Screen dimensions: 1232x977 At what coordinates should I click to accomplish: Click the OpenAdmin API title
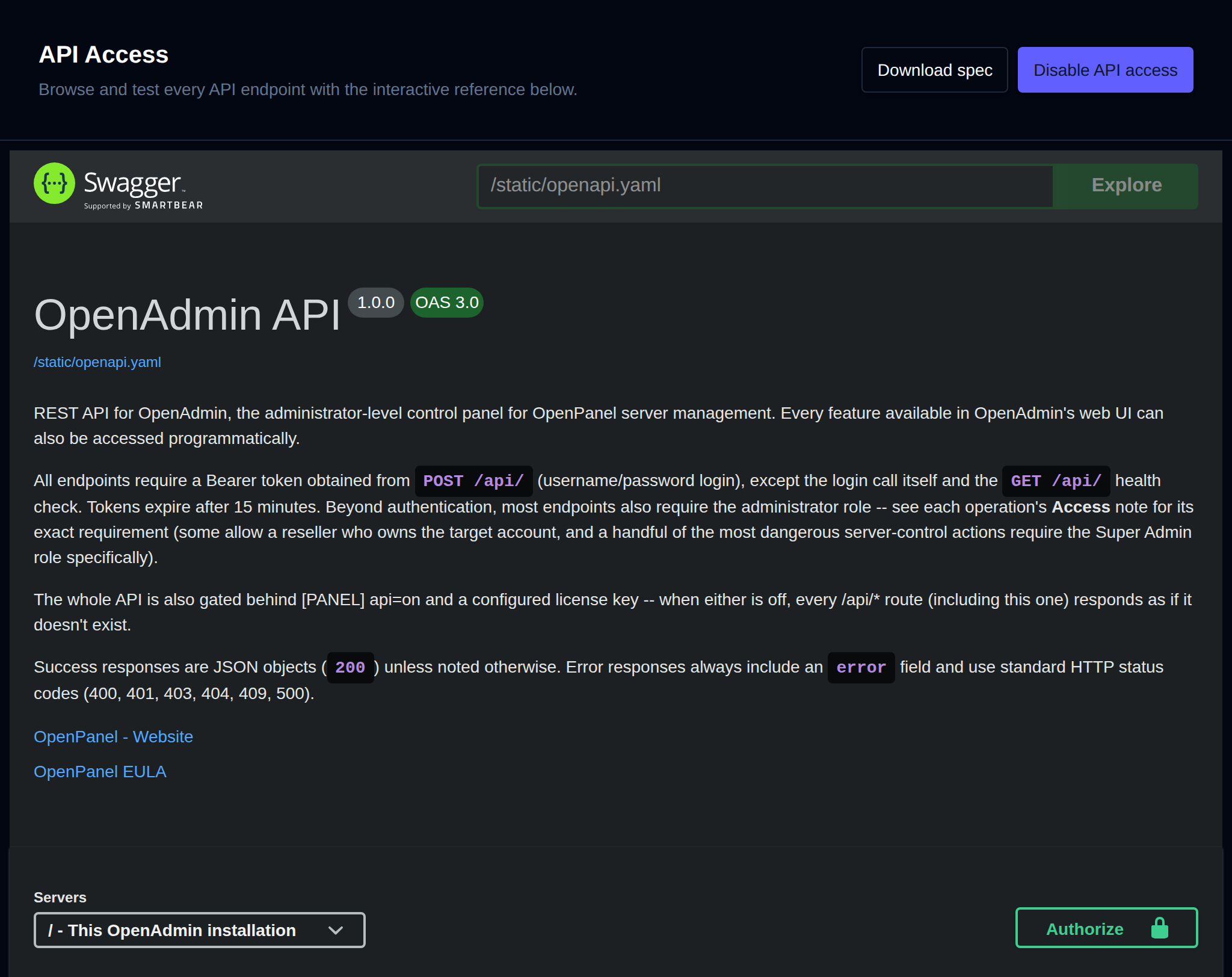tap(187, 315)
